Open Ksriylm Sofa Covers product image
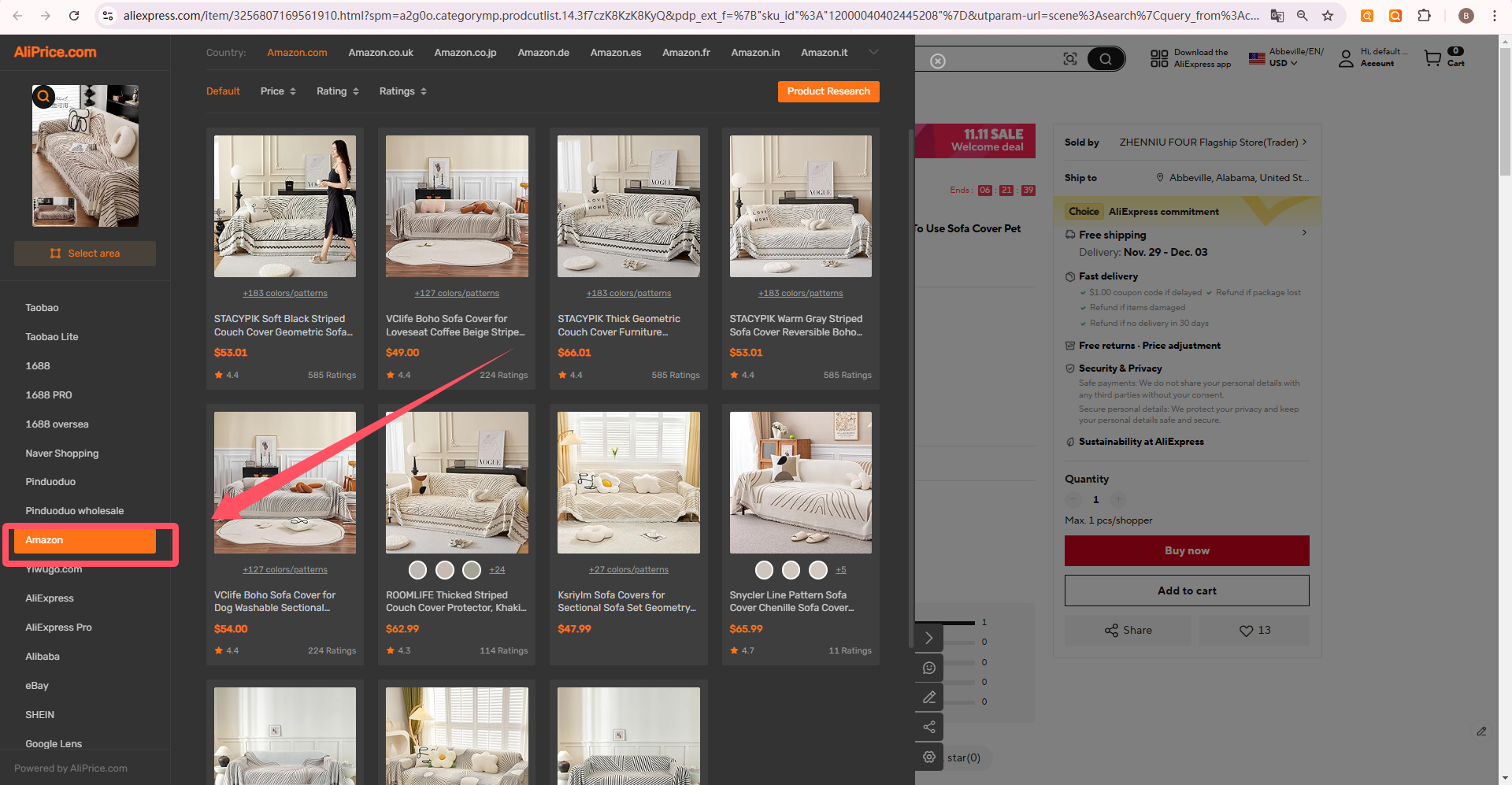 point(628,483)
